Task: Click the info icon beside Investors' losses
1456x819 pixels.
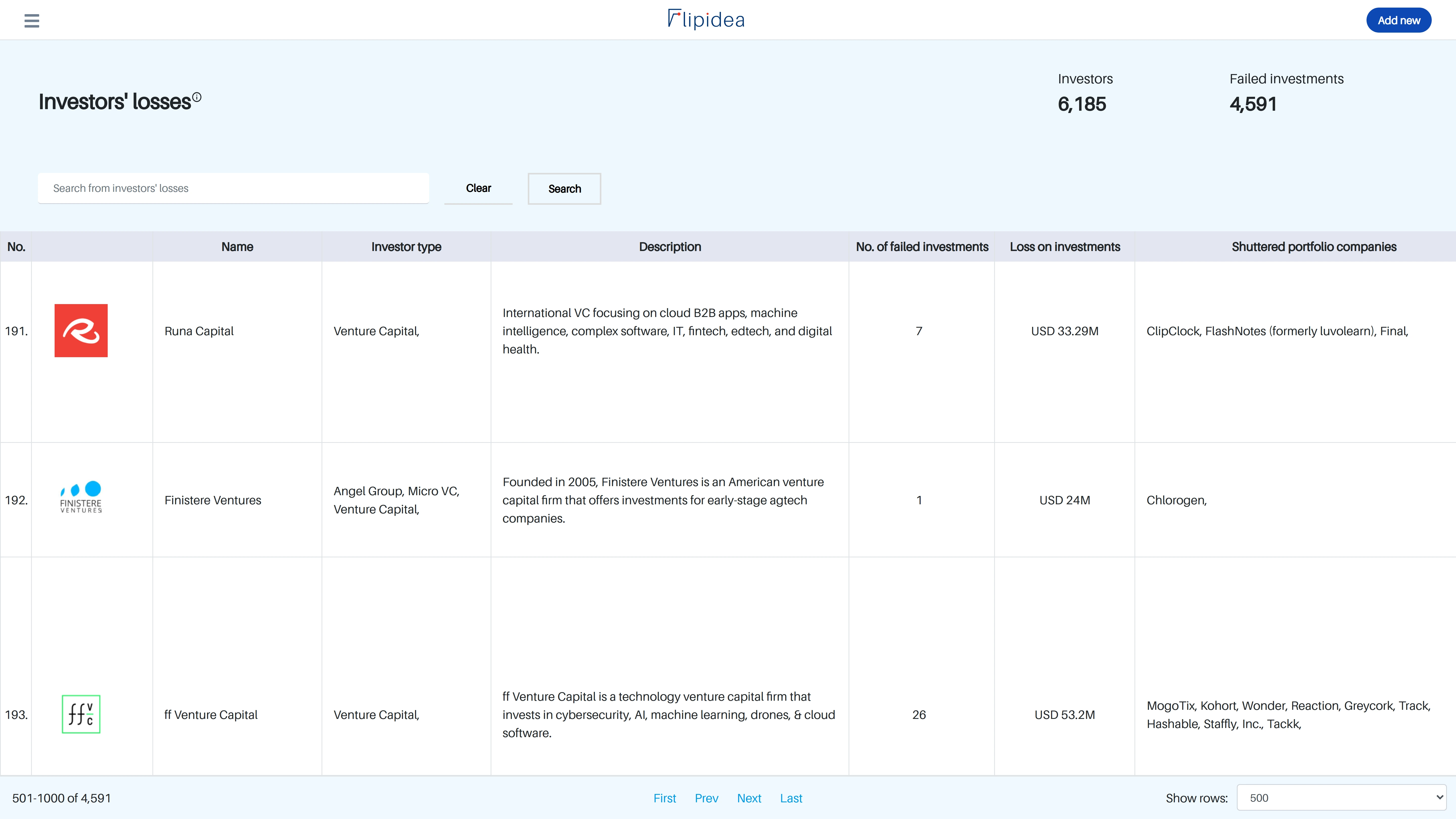Action: tap(197, 97)
